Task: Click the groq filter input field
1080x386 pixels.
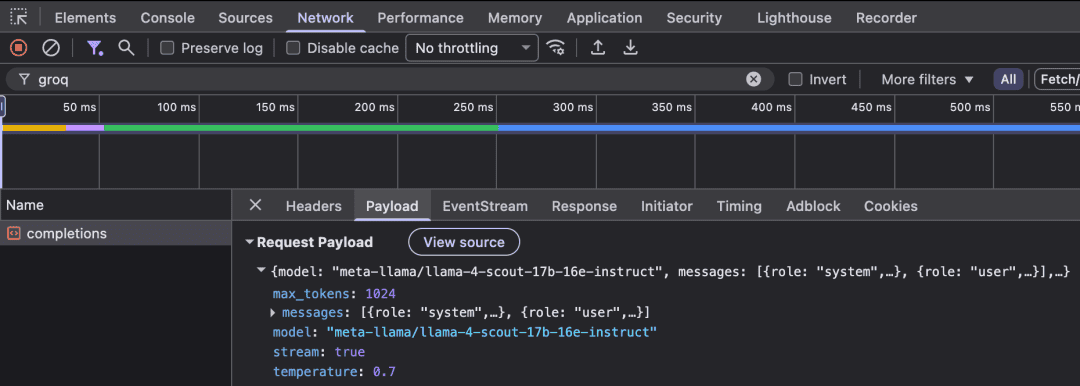Action: [x=389, y=79]
